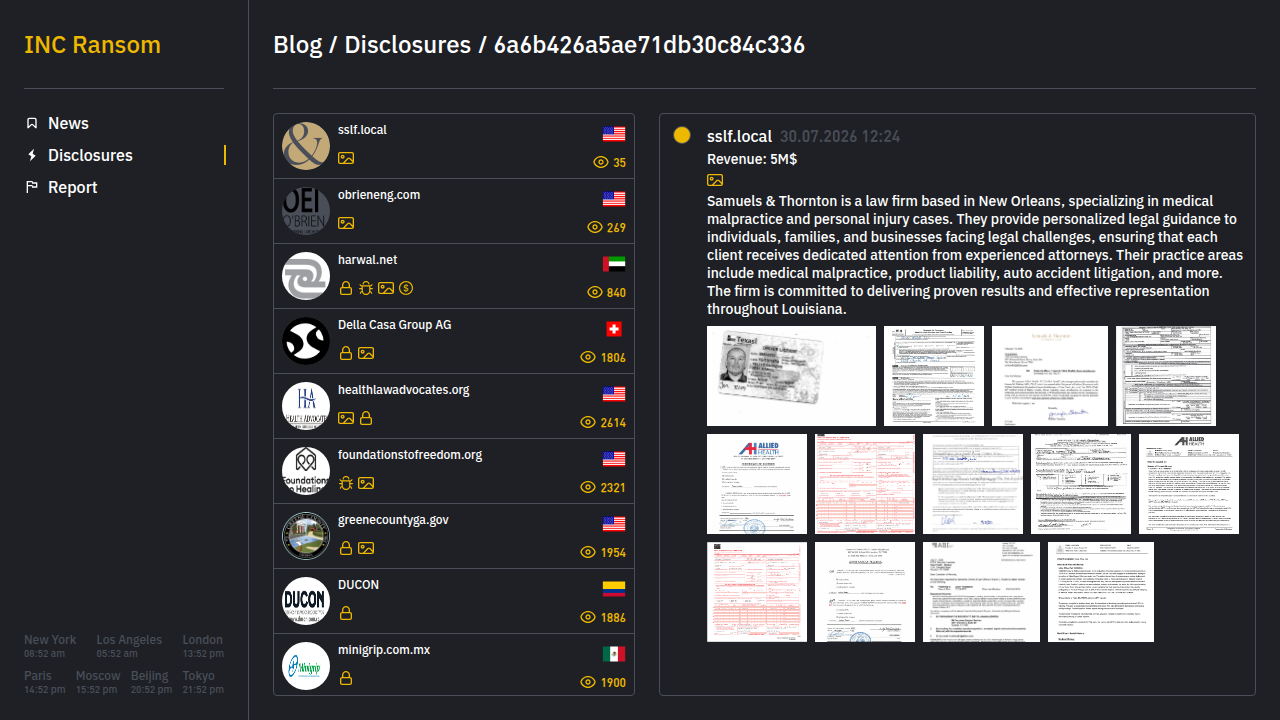
Task: Click the 1954 view count
Action: [613, 553]
